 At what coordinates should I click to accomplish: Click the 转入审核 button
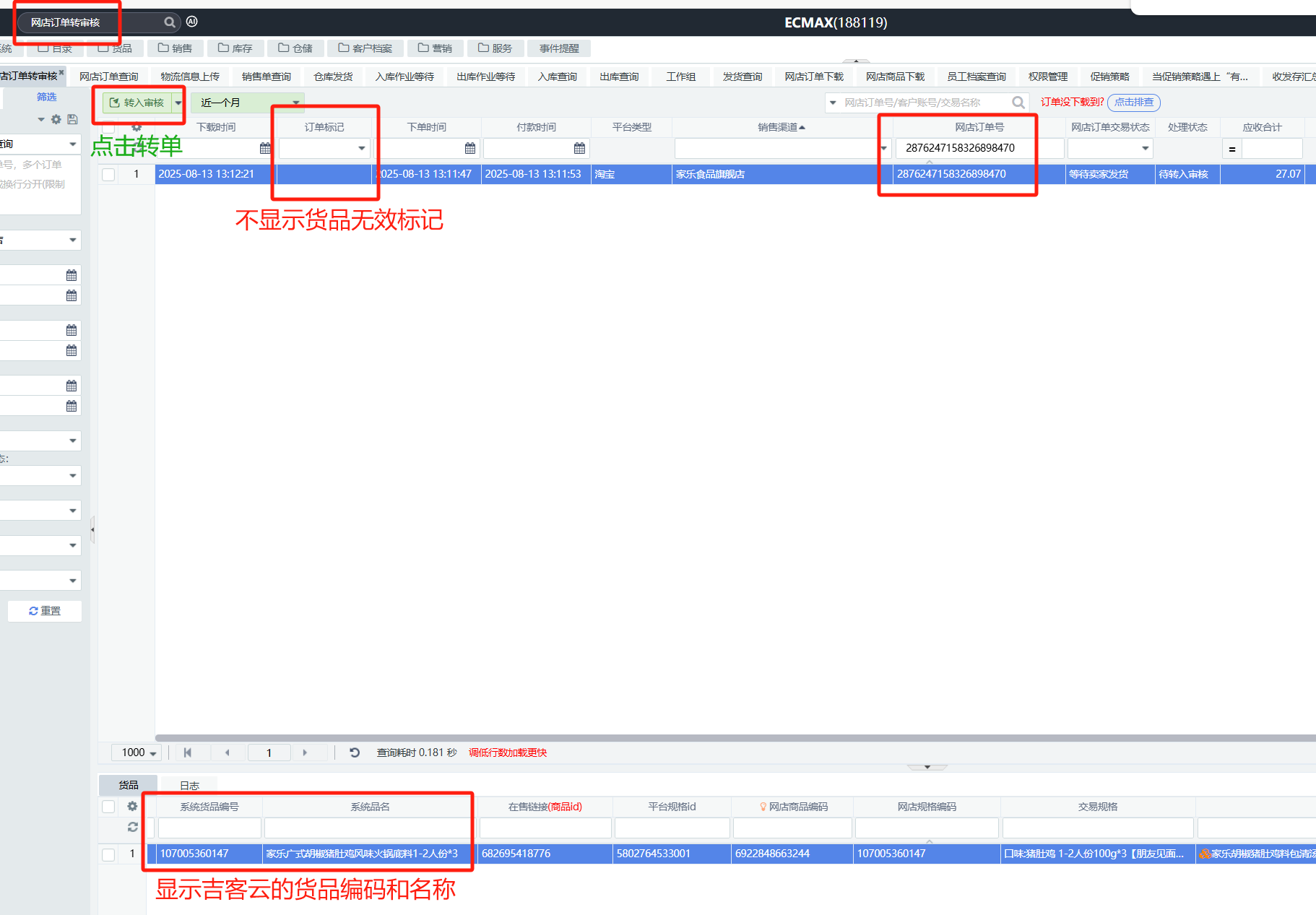pos(137,103)
